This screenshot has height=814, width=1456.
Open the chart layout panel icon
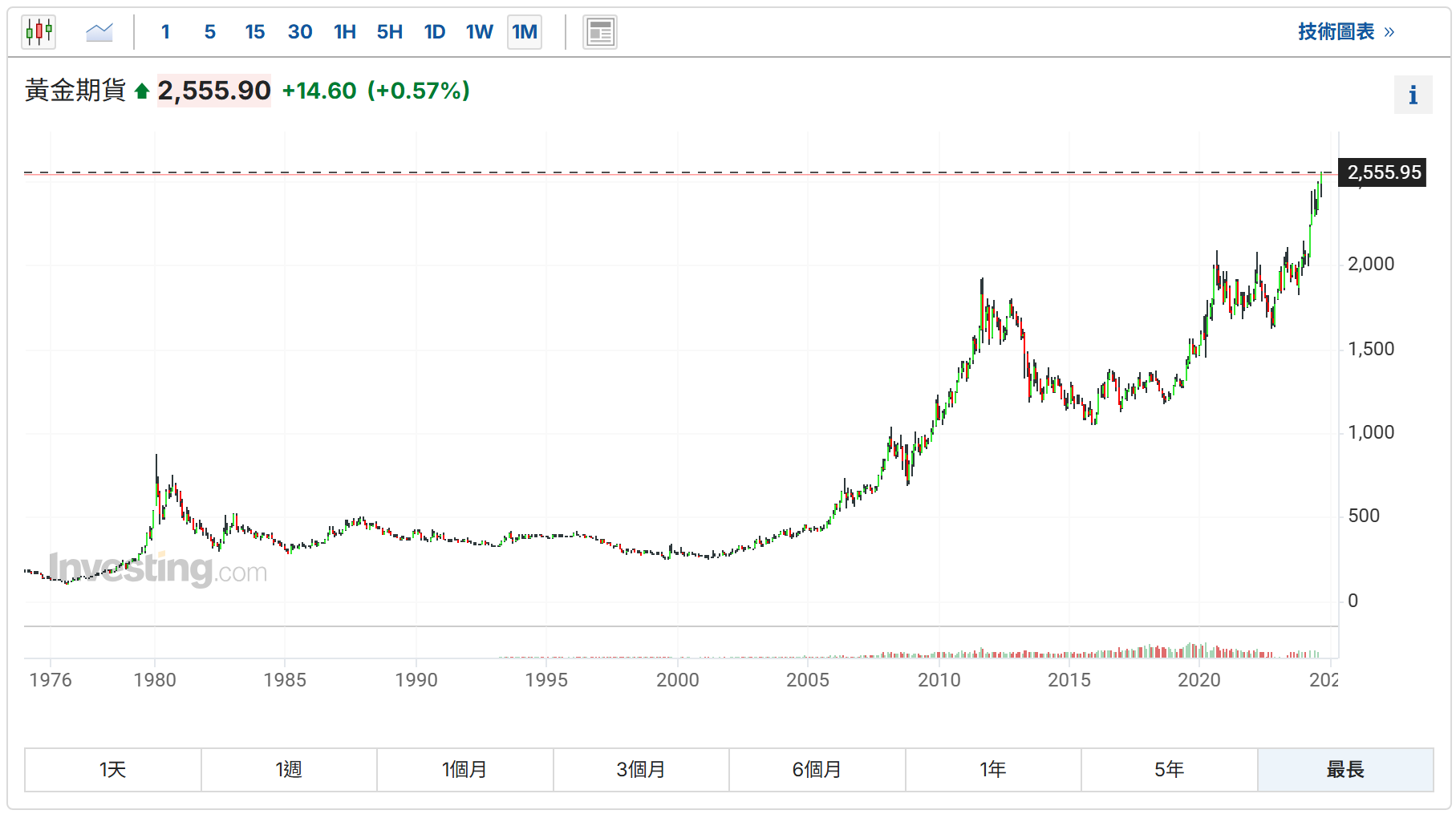tap(600, 32)
